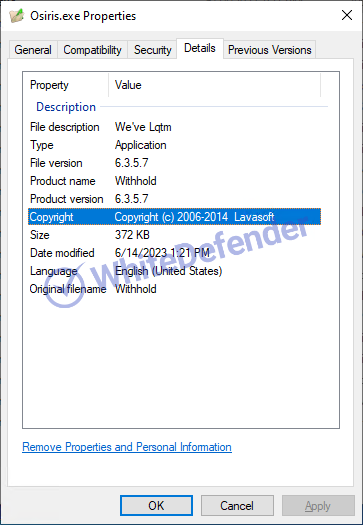Image resolution: width=363 pixels, height=525 pixels.
Task: Select the Details tab
Action: (x=200, y=49)
